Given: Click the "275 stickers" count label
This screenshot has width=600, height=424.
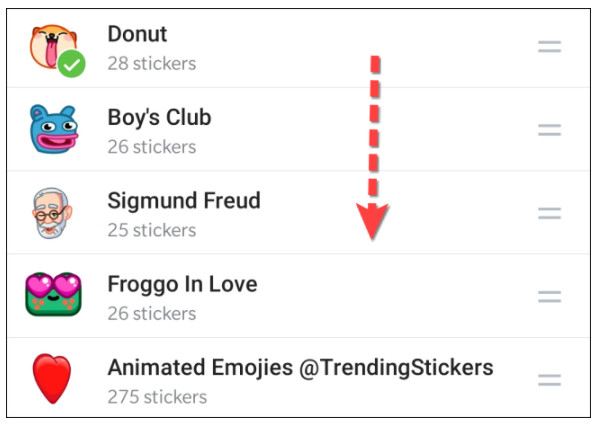Looking at the screenshot, I should click(x=156, y=397).
